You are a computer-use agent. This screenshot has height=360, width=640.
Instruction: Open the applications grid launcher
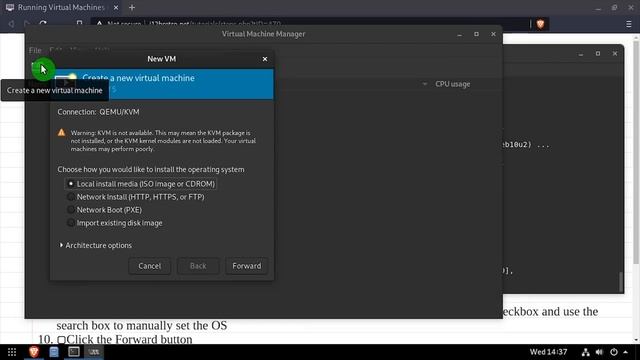click(12, 352)
